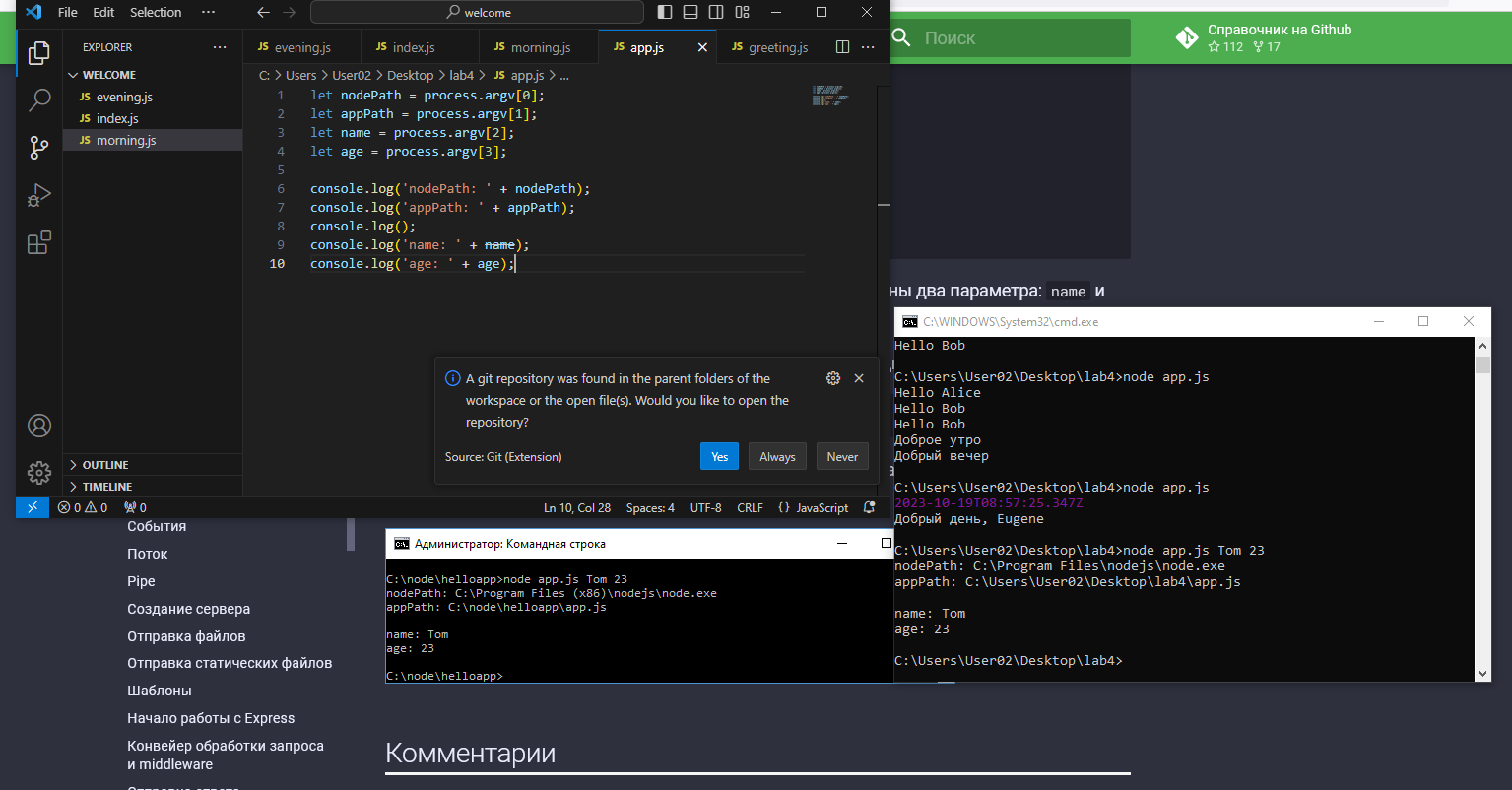Screen dimensions: 1512x790
Task: Open notification settings gear in git popup
Action: point(833,378)
